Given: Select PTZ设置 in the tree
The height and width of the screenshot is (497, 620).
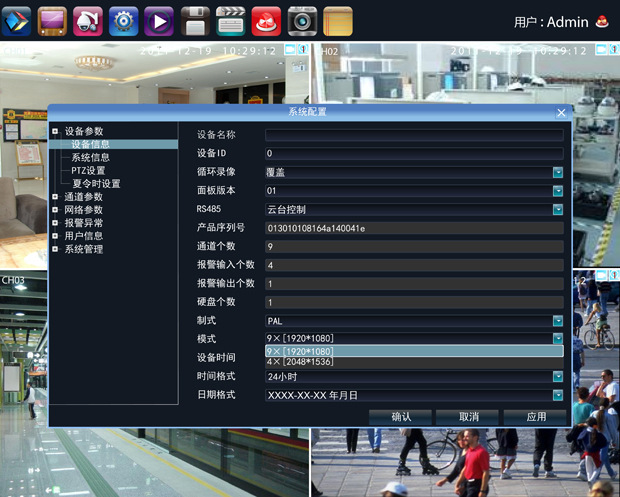Looking at the screenshot, I should click(x=88, y=170).
